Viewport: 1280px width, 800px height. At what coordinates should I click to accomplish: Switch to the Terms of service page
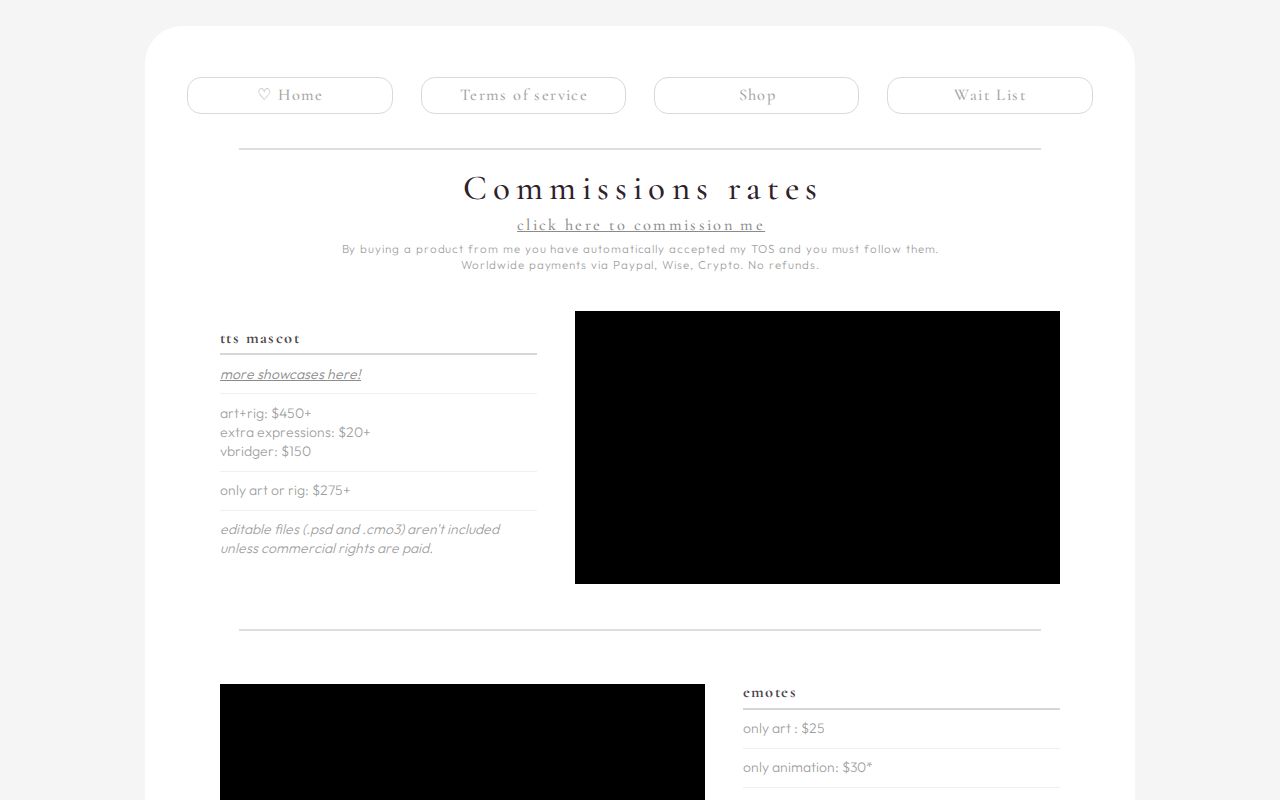523,95
